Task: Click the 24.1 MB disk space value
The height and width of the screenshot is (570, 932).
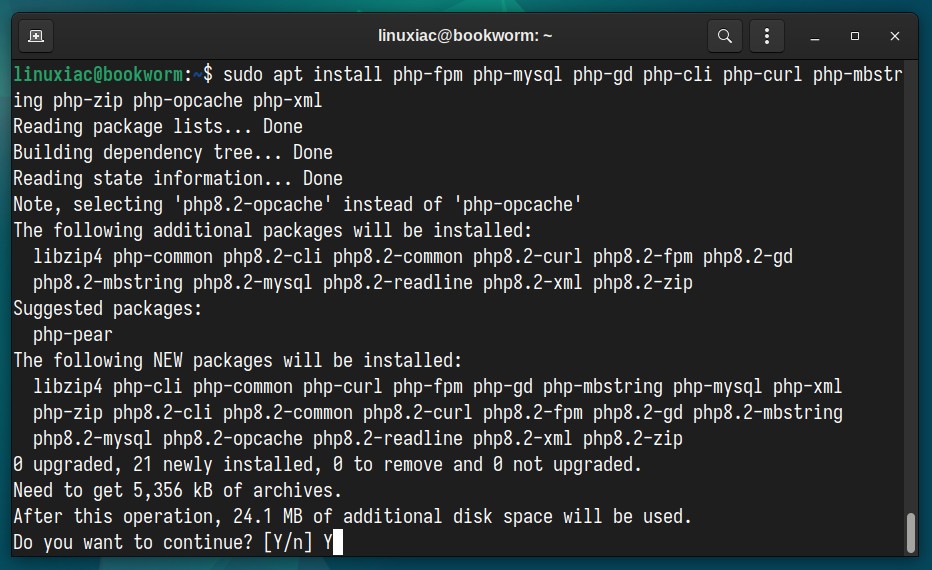Action: (267, 517)
